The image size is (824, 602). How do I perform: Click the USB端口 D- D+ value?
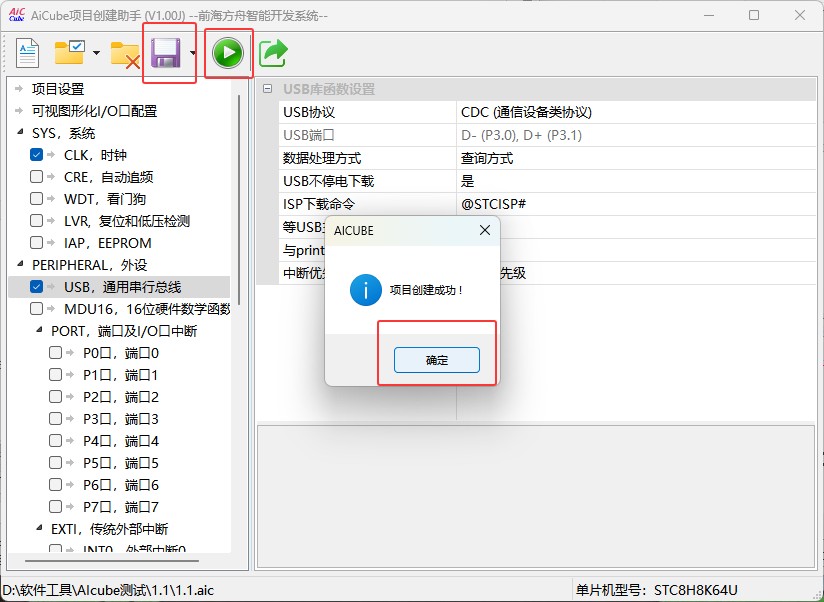tap(636, 135)
